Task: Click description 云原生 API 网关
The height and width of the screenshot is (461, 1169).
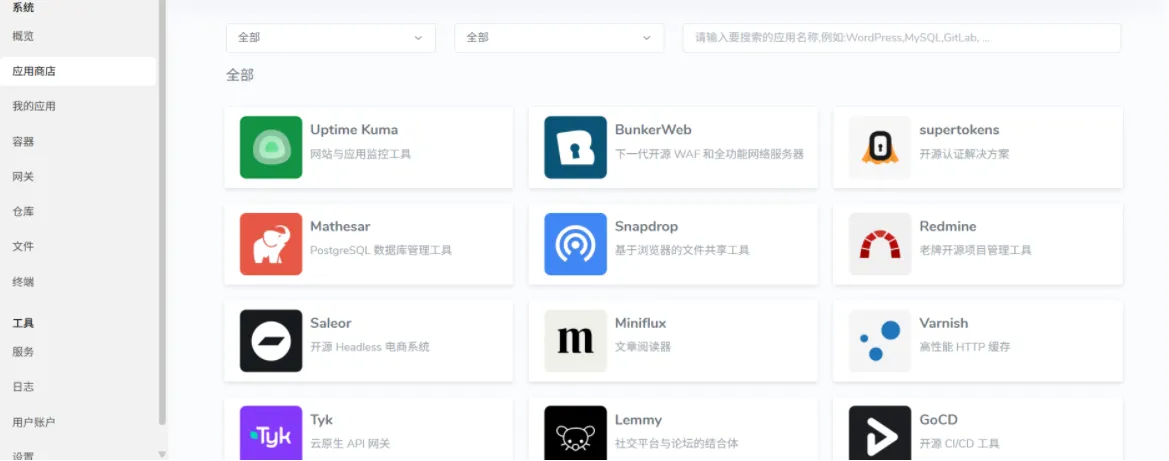Action: click(350, 444)
